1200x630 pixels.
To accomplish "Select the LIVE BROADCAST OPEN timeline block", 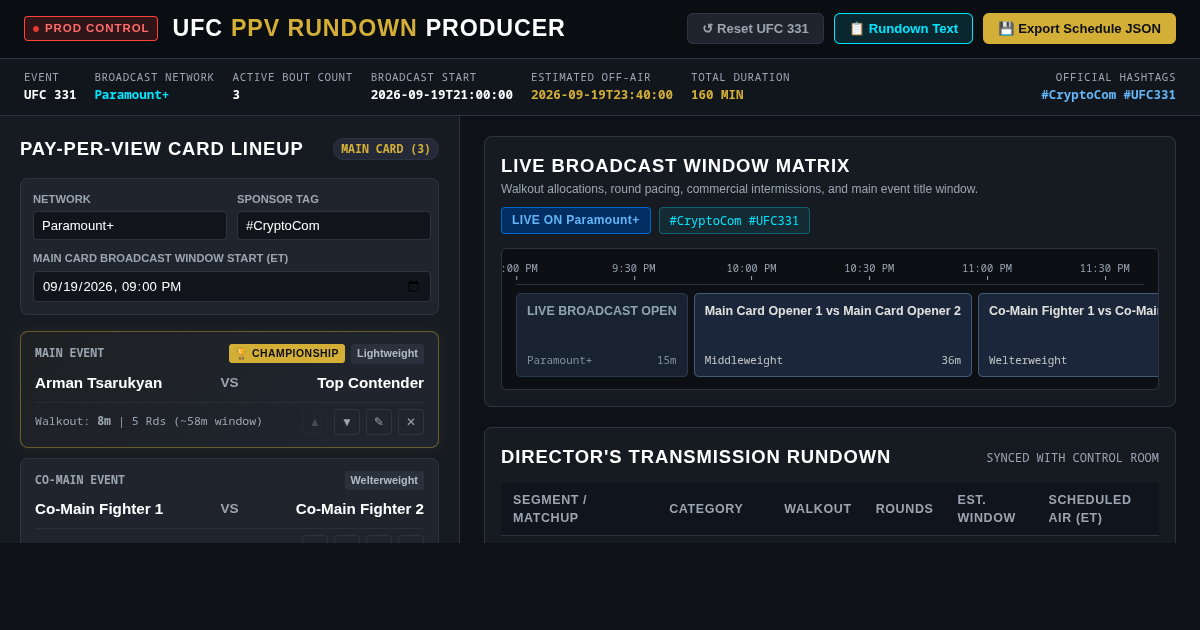I will tap(602, 335).
